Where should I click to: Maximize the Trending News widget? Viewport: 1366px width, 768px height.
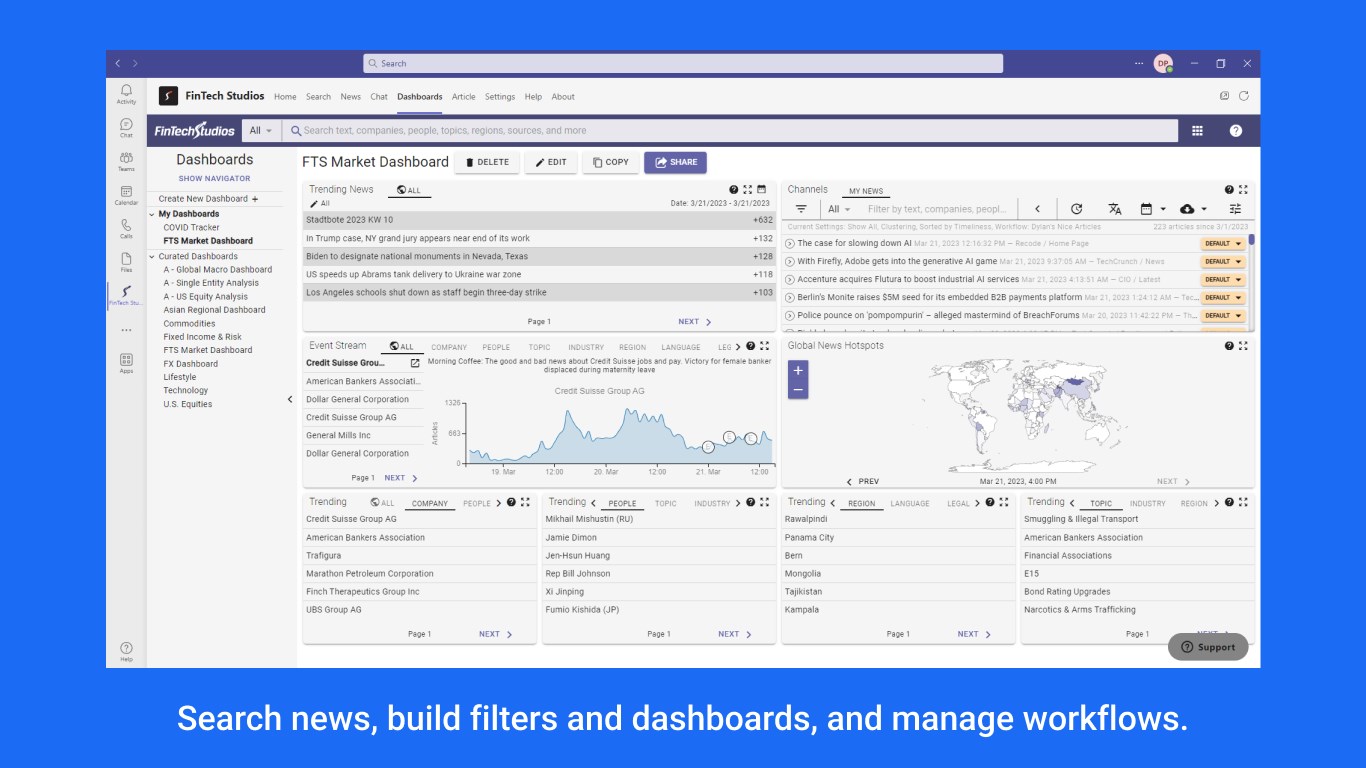click(747, 189)
